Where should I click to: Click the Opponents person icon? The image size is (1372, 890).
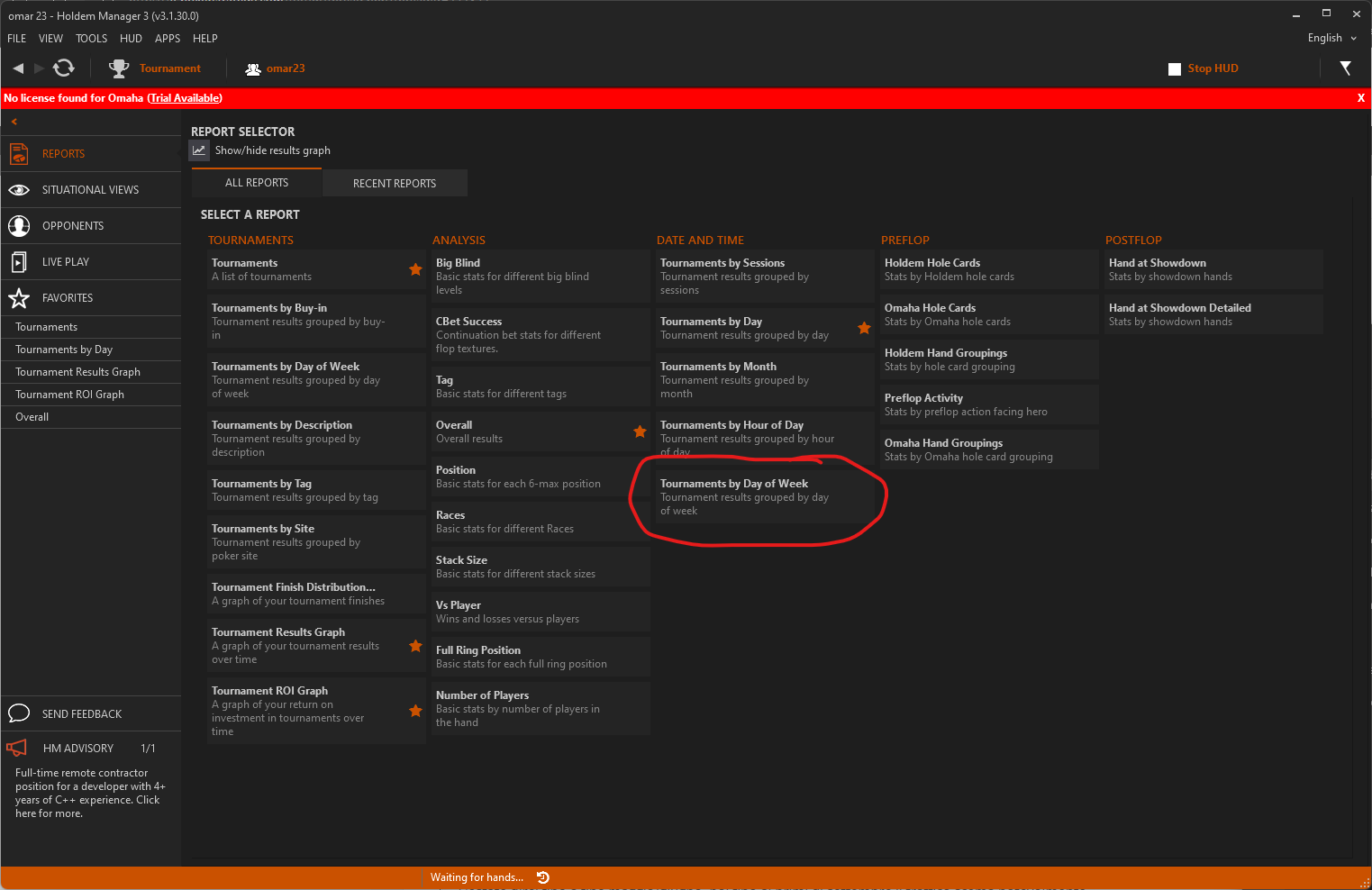(19, 226)
